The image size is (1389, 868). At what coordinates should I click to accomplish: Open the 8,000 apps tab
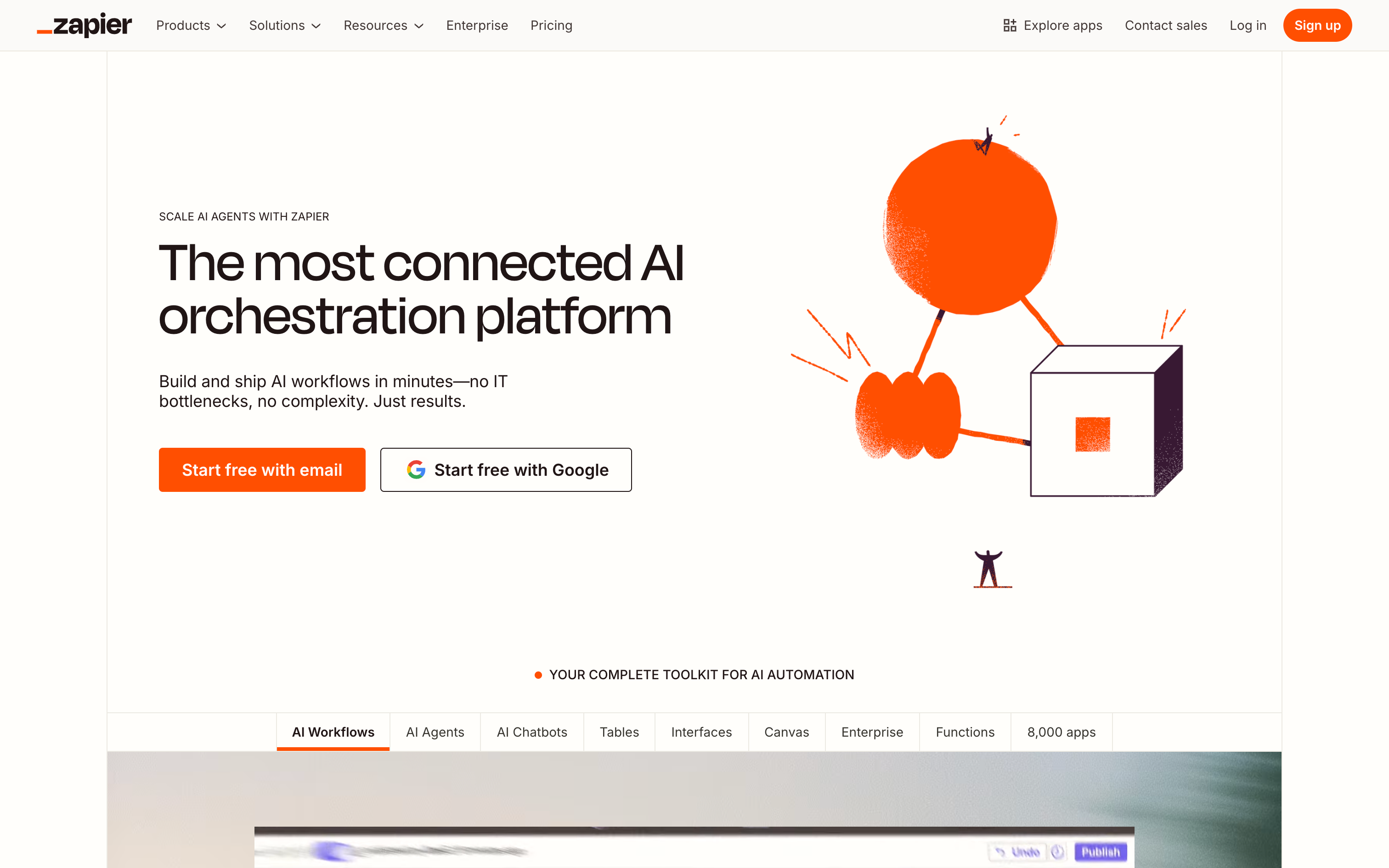pos(1061,732)
